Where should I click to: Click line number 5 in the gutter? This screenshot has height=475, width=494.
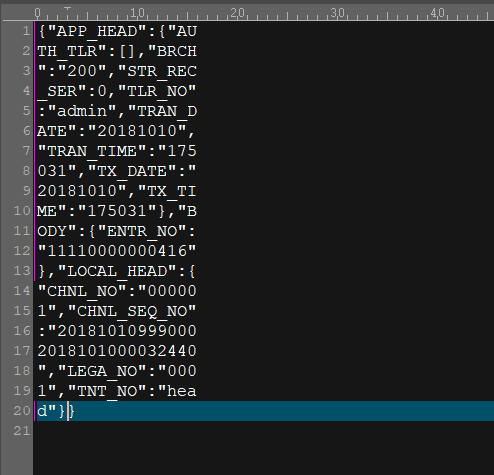click(27, 111)
